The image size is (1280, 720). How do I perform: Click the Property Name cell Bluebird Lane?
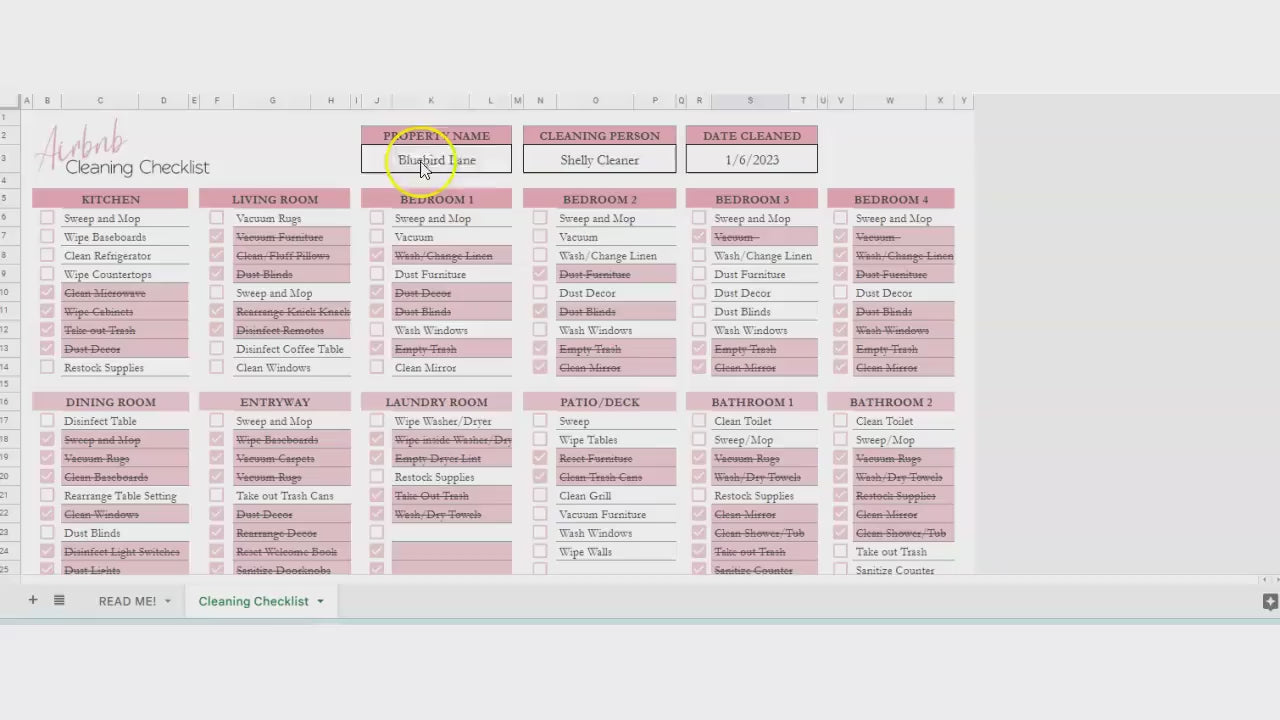(x=436, y=160)
